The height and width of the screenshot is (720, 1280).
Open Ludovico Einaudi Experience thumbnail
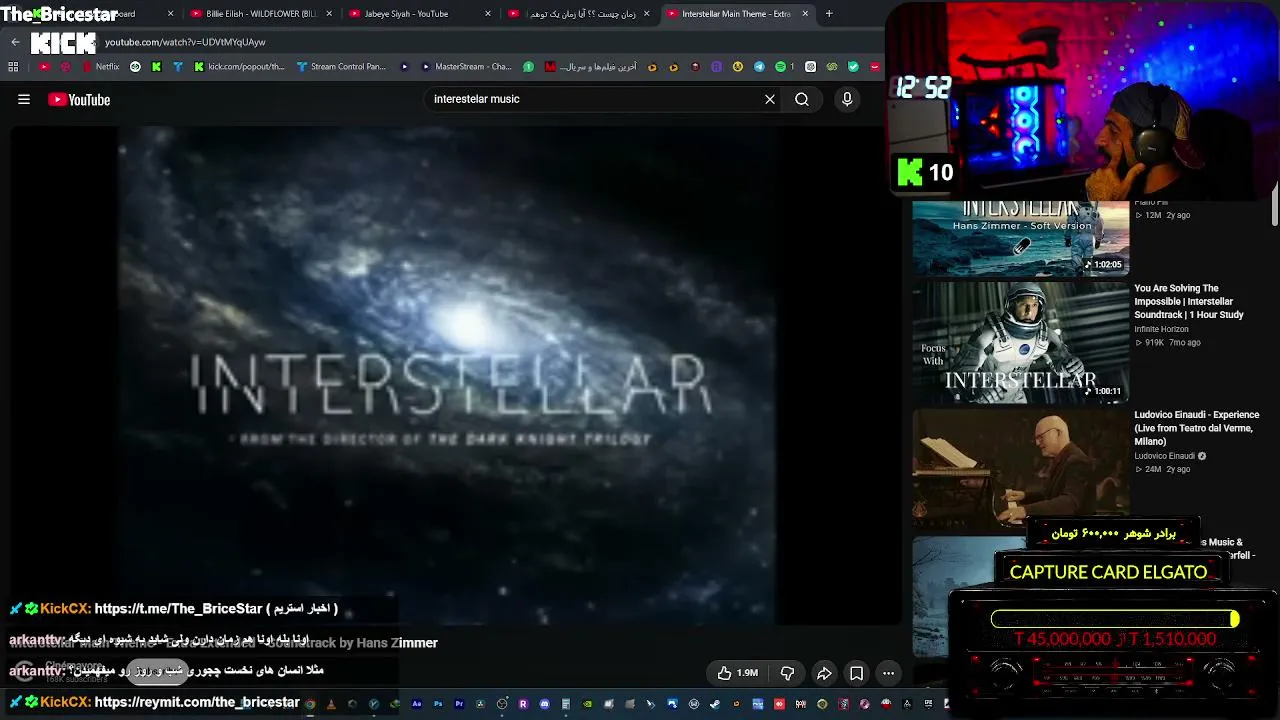[1020, 469]
